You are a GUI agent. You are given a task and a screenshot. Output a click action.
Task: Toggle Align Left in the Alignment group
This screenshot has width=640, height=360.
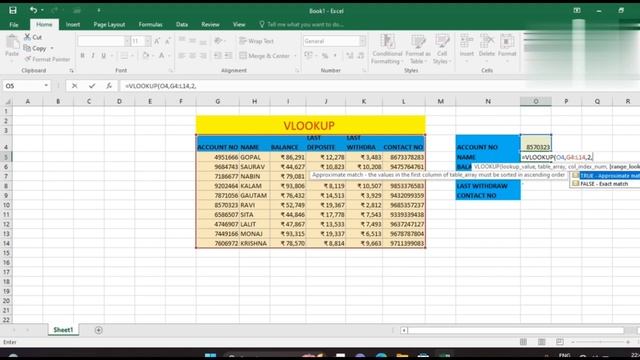[x=182, y=56]
